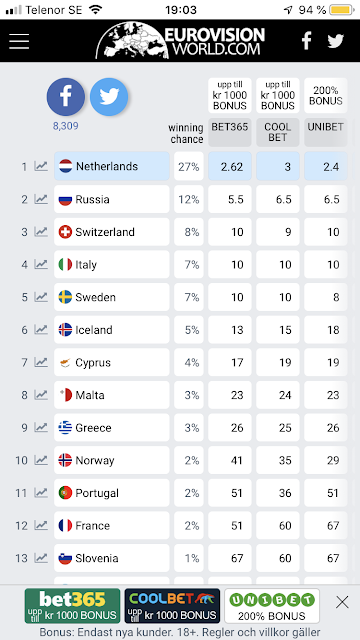Open the Sweden country entry
This screenshot has height=640, width=360.
[111, 297]
